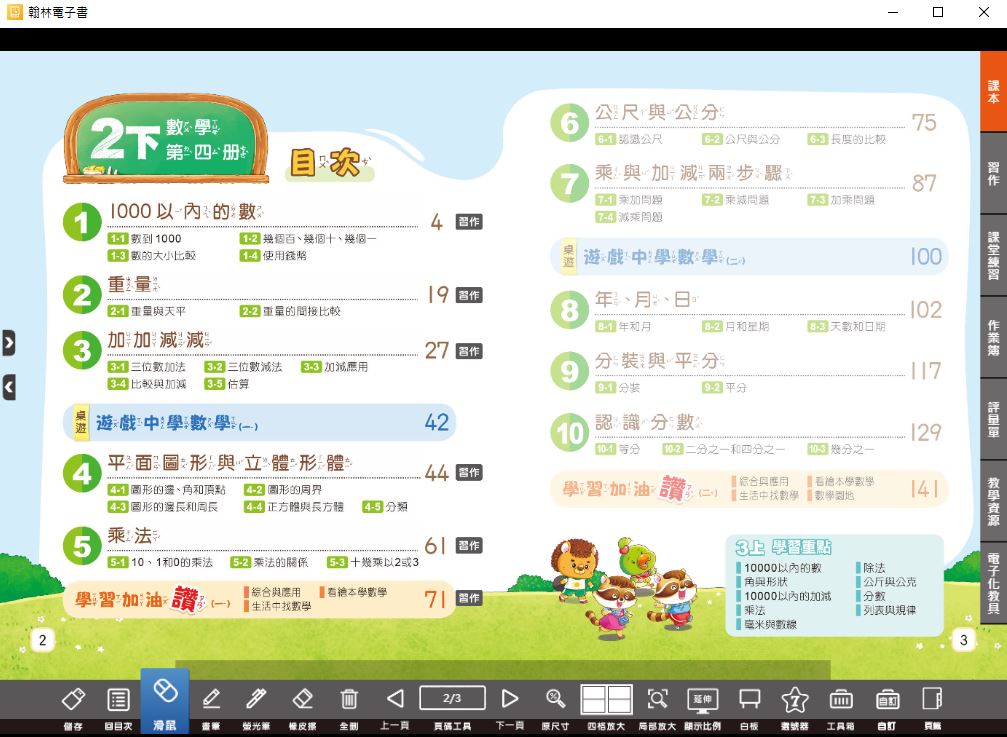The width and height of the screenshot is (1007, 737).
Task: Click section 3-1 三位數加法
Action: 147,367
